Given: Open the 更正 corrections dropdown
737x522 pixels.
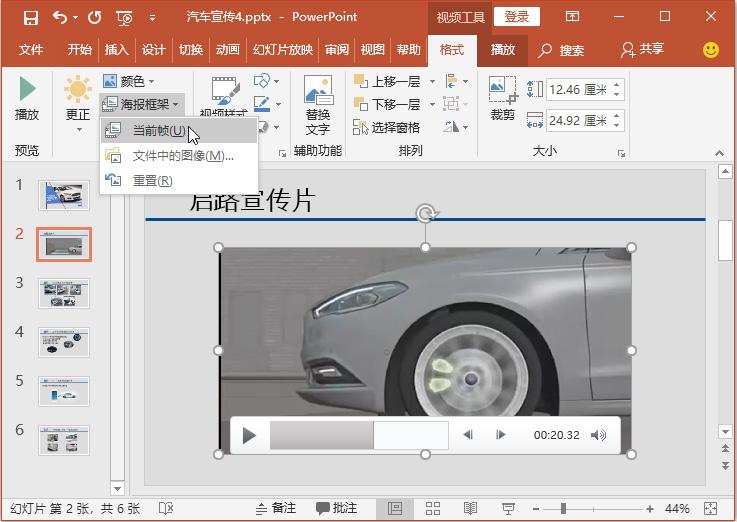Looking at the screenshot, I should click(78, 104).
